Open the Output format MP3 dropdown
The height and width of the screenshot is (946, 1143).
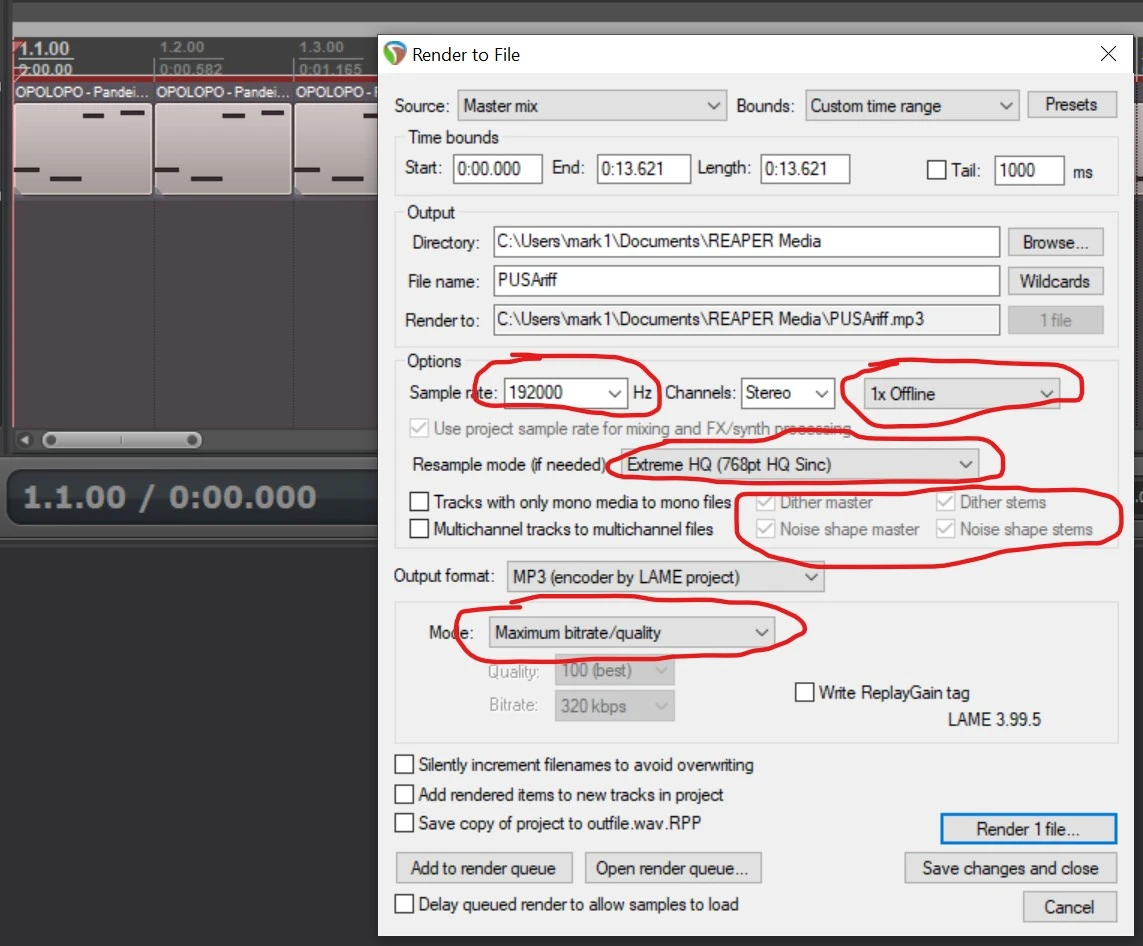665,577
